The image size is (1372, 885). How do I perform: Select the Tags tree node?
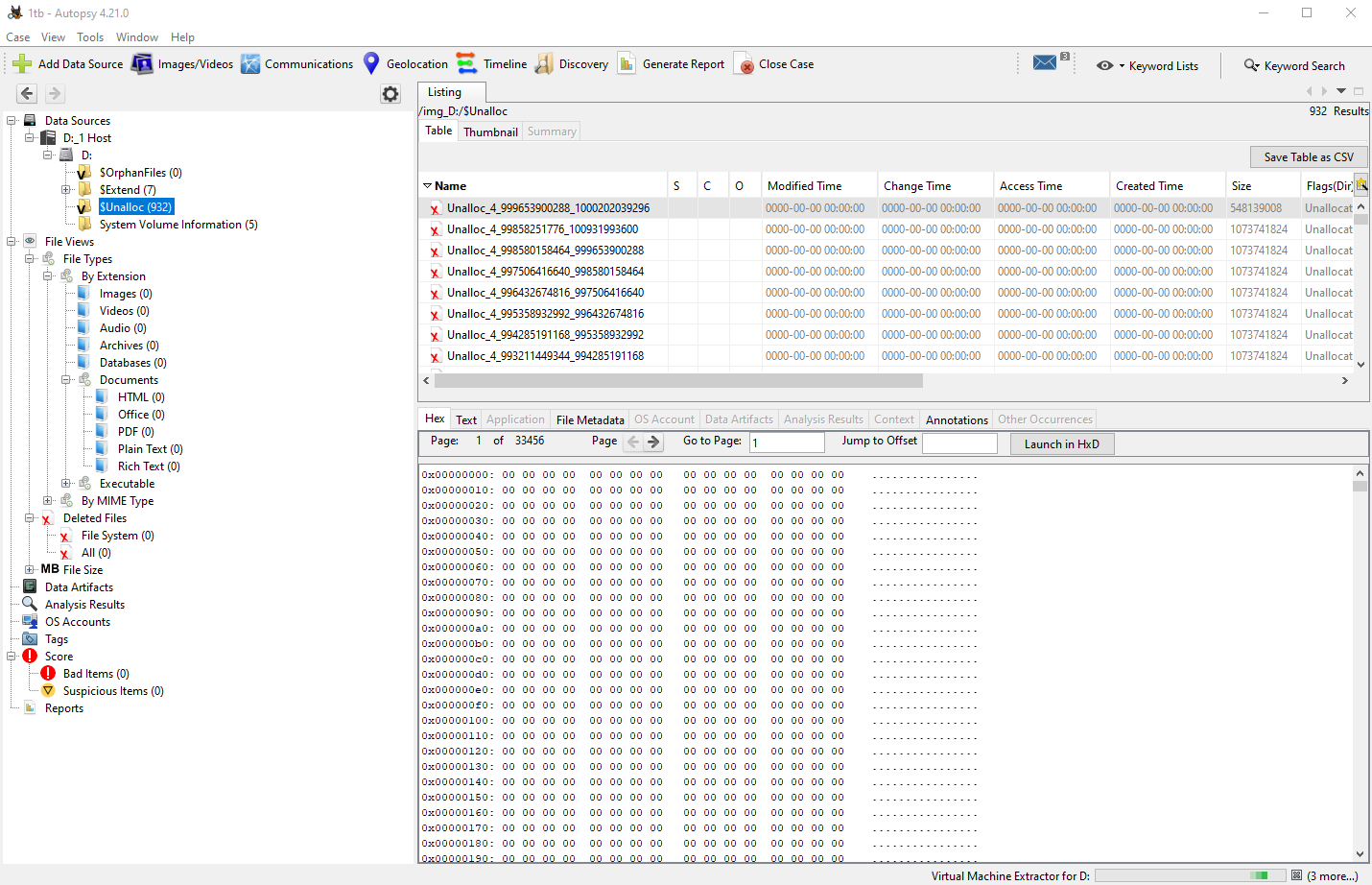[x=57, y=639]
